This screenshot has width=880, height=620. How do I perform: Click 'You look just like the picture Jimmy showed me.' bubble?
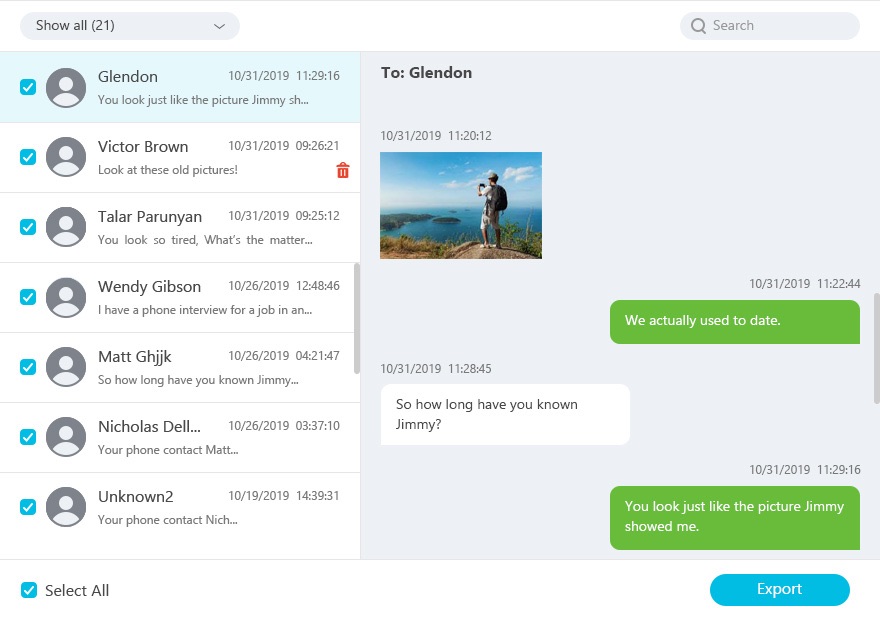pos(735,517)
